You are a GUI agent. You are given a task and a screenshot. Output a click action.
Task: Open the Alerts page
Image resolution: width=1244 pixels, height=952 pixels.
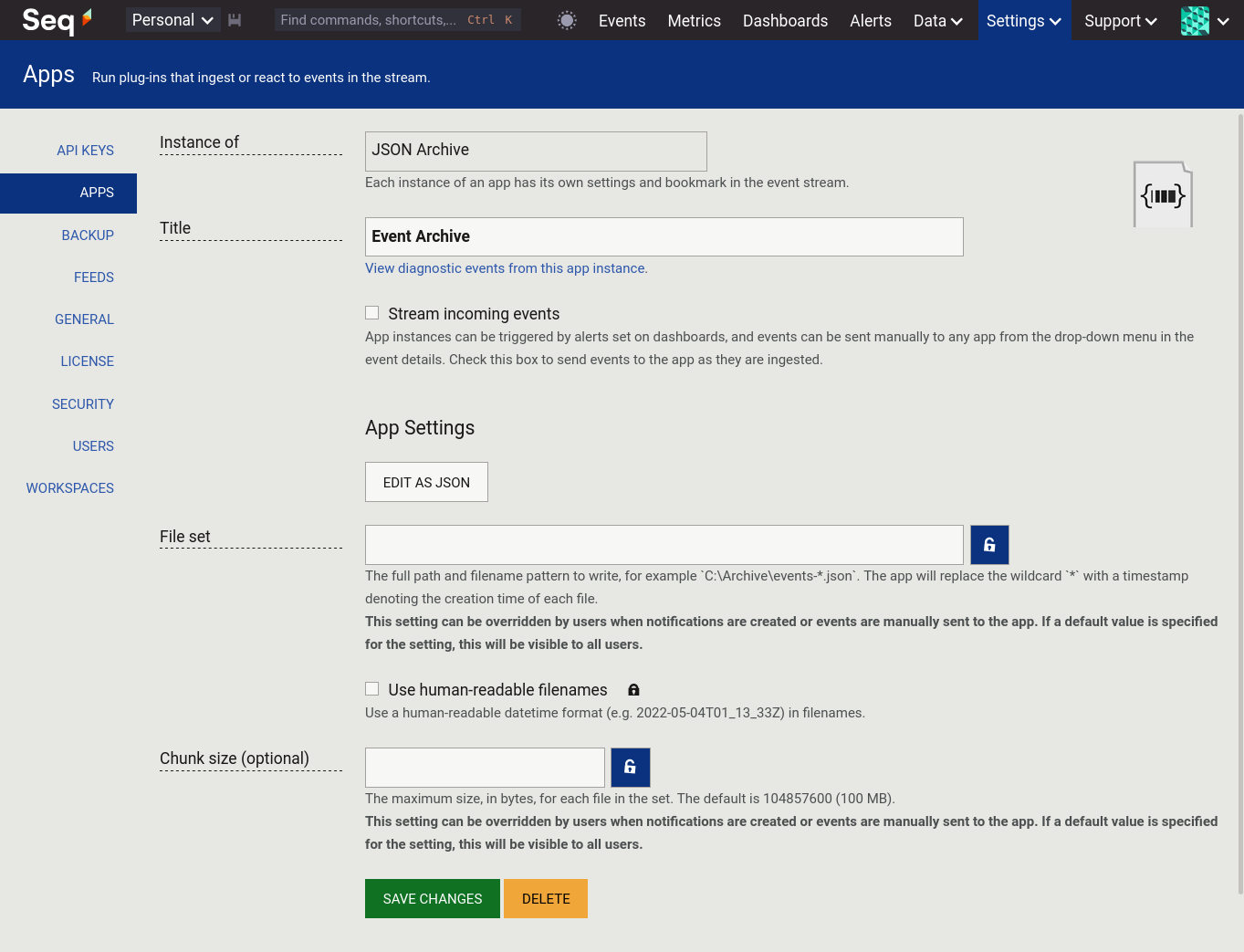click(x=871, y=20)
